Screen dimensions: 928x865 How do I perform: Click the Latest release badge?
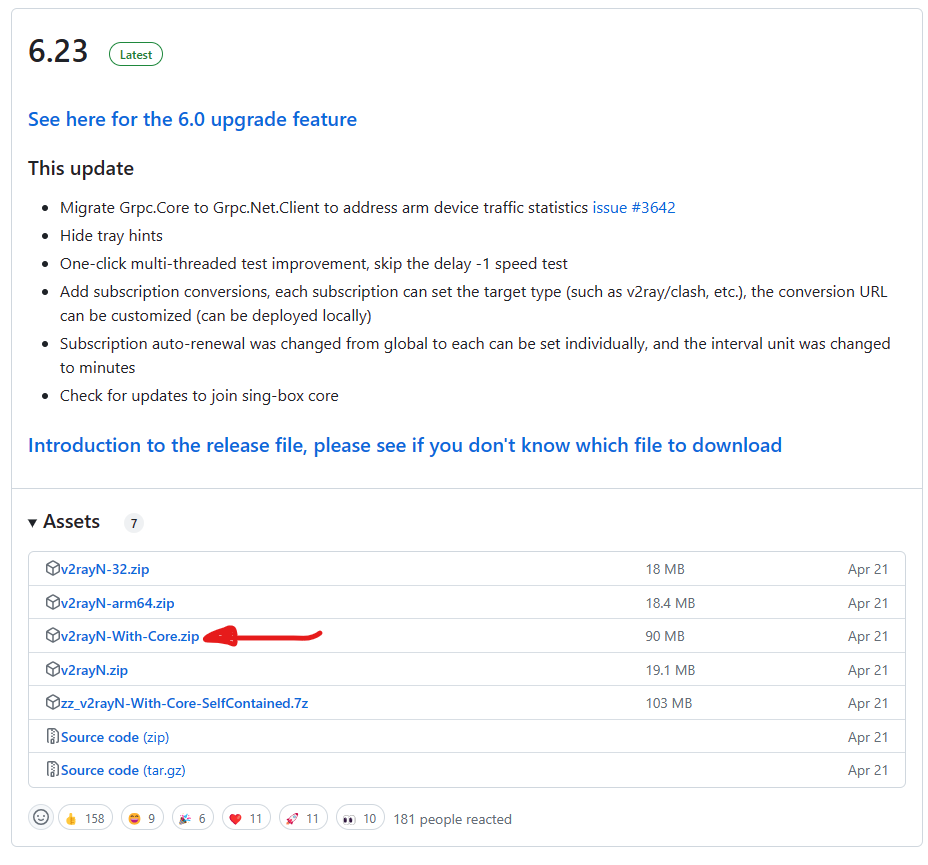(x=136, y=54)
